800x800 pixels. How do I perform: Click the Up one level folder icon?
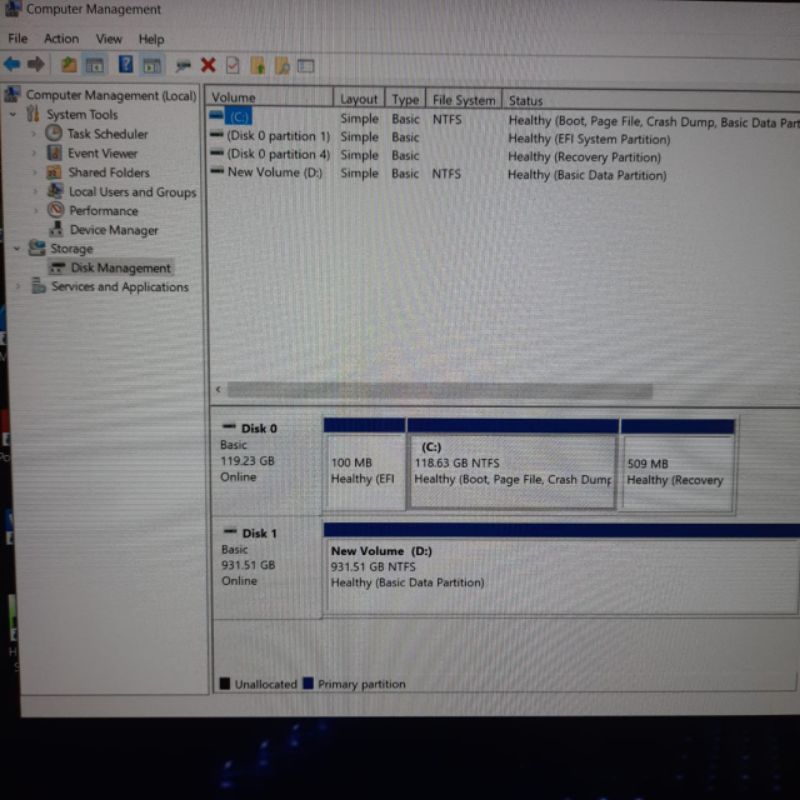68,65
